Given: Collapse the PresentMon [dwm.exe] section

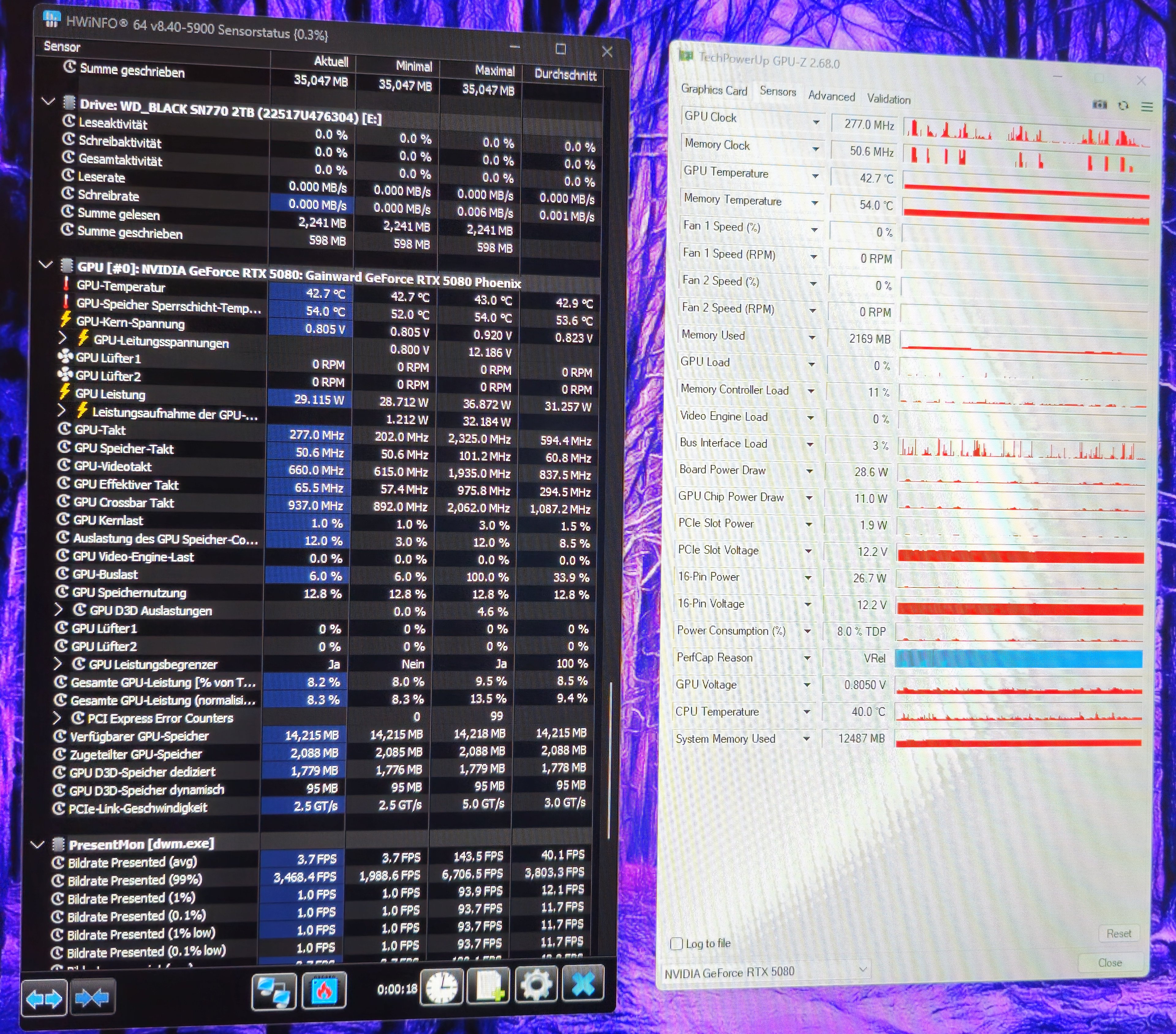Looking at the screenshot, I should click(37, 845).
